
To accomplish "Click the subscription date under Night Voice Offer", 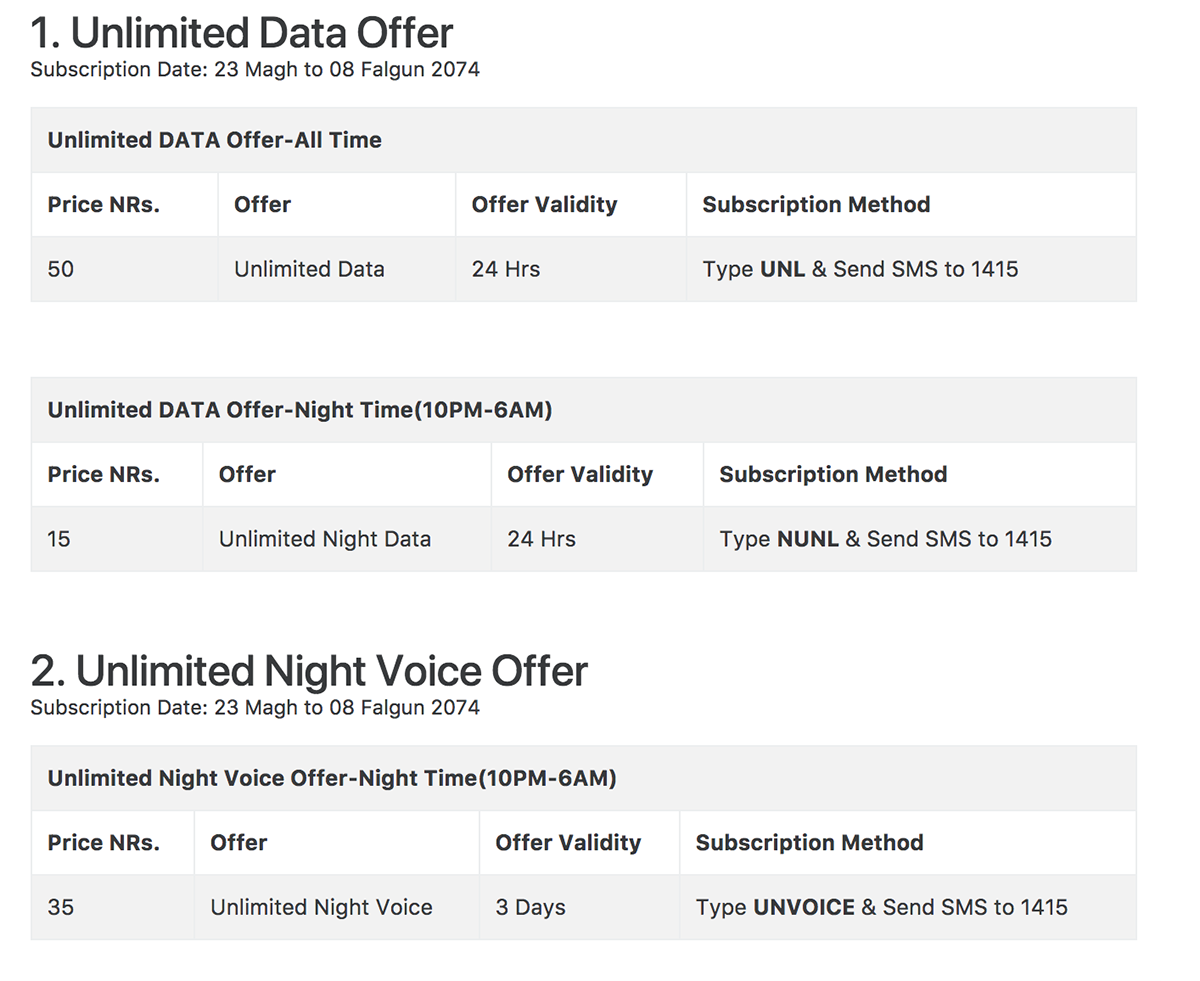I will point(255,708).
